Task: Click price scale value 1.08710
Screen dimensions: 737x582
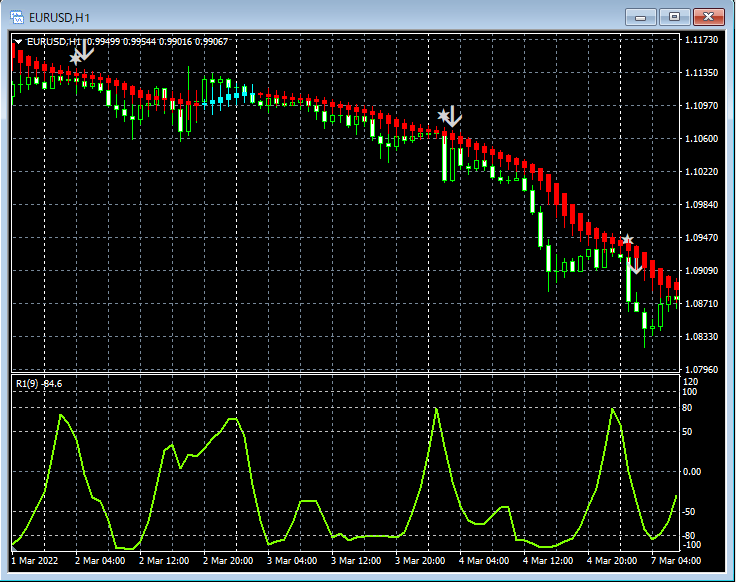Action: coord(701,304)
